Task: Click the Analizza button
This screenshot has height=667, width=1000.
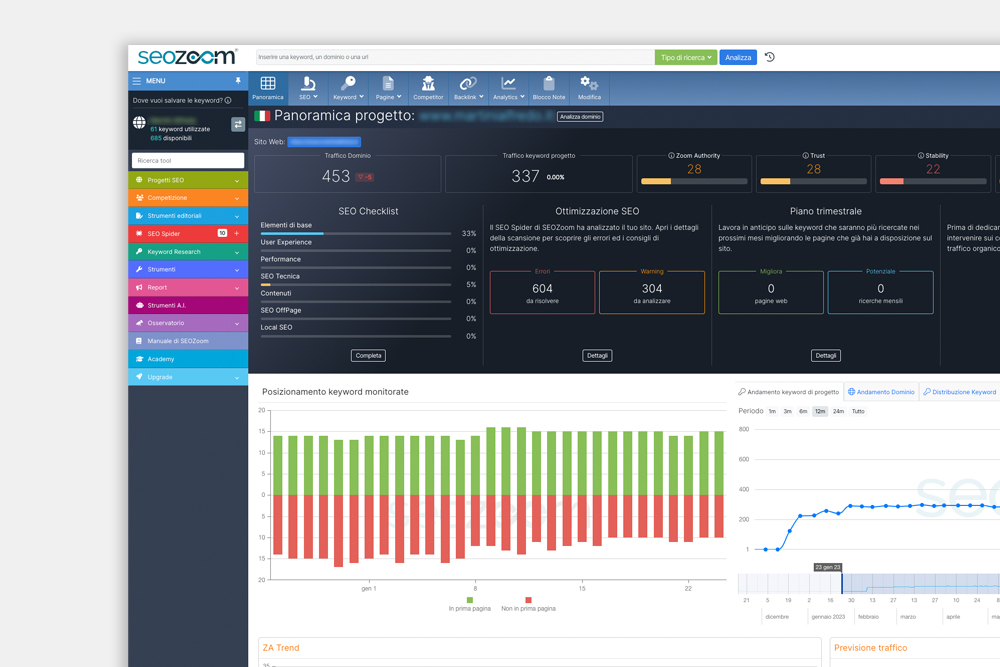Action: (x=738, y=57)
